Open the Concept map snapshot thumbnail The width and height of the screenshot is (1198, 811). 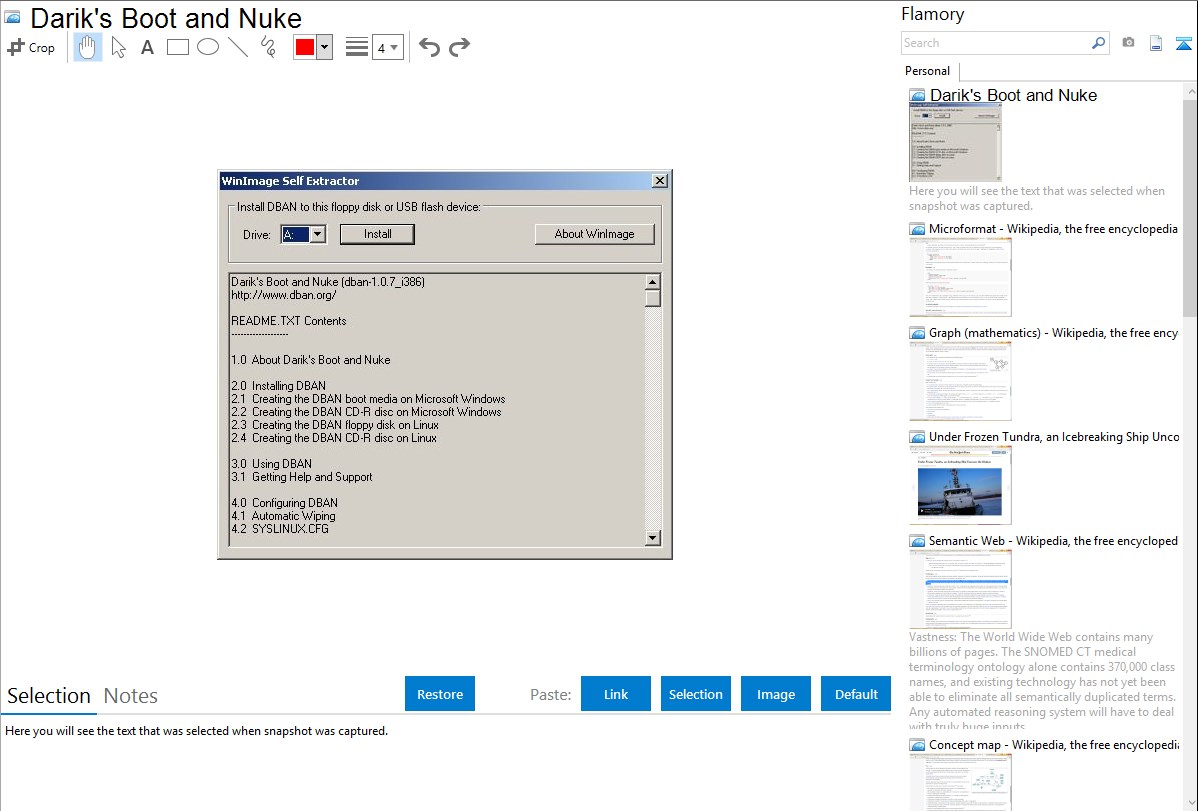click(960, 782)
